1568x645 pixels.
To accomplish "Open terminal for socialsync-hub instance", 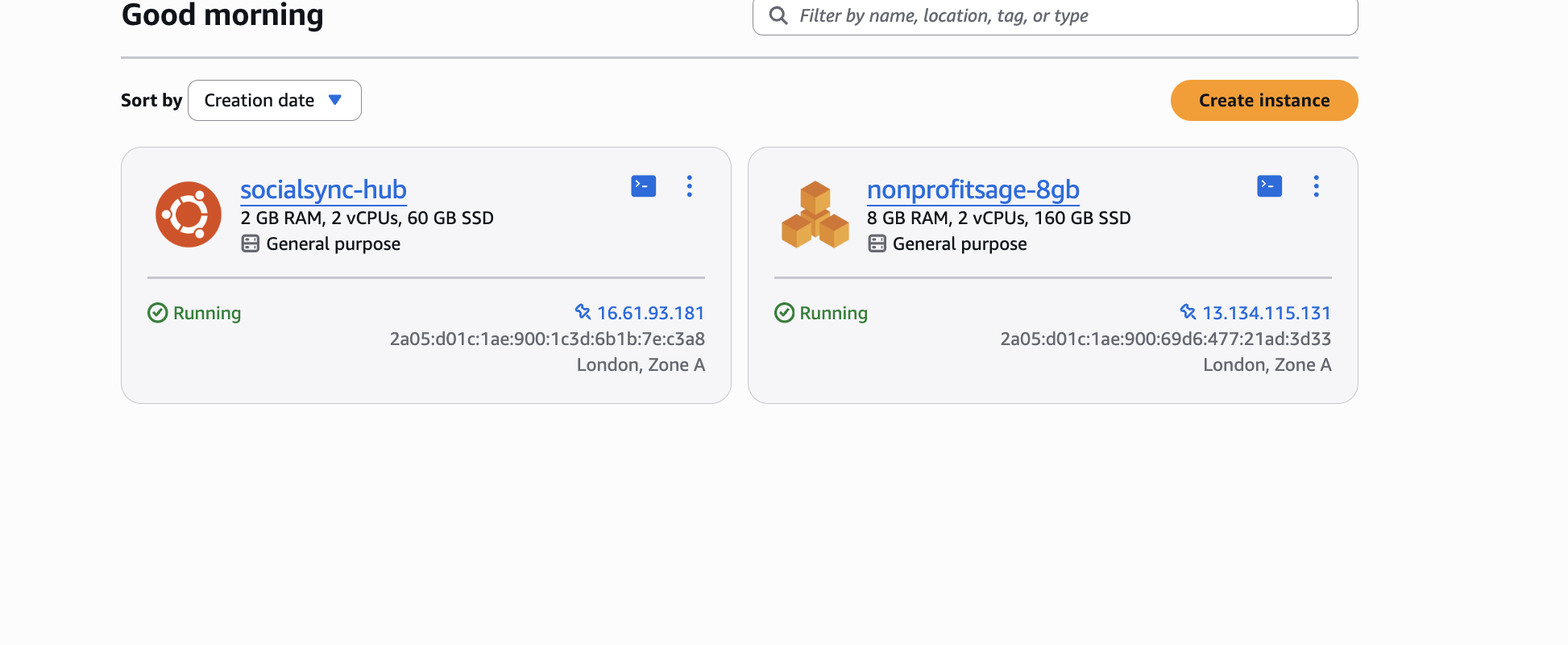I will click(x=643, y=186).
